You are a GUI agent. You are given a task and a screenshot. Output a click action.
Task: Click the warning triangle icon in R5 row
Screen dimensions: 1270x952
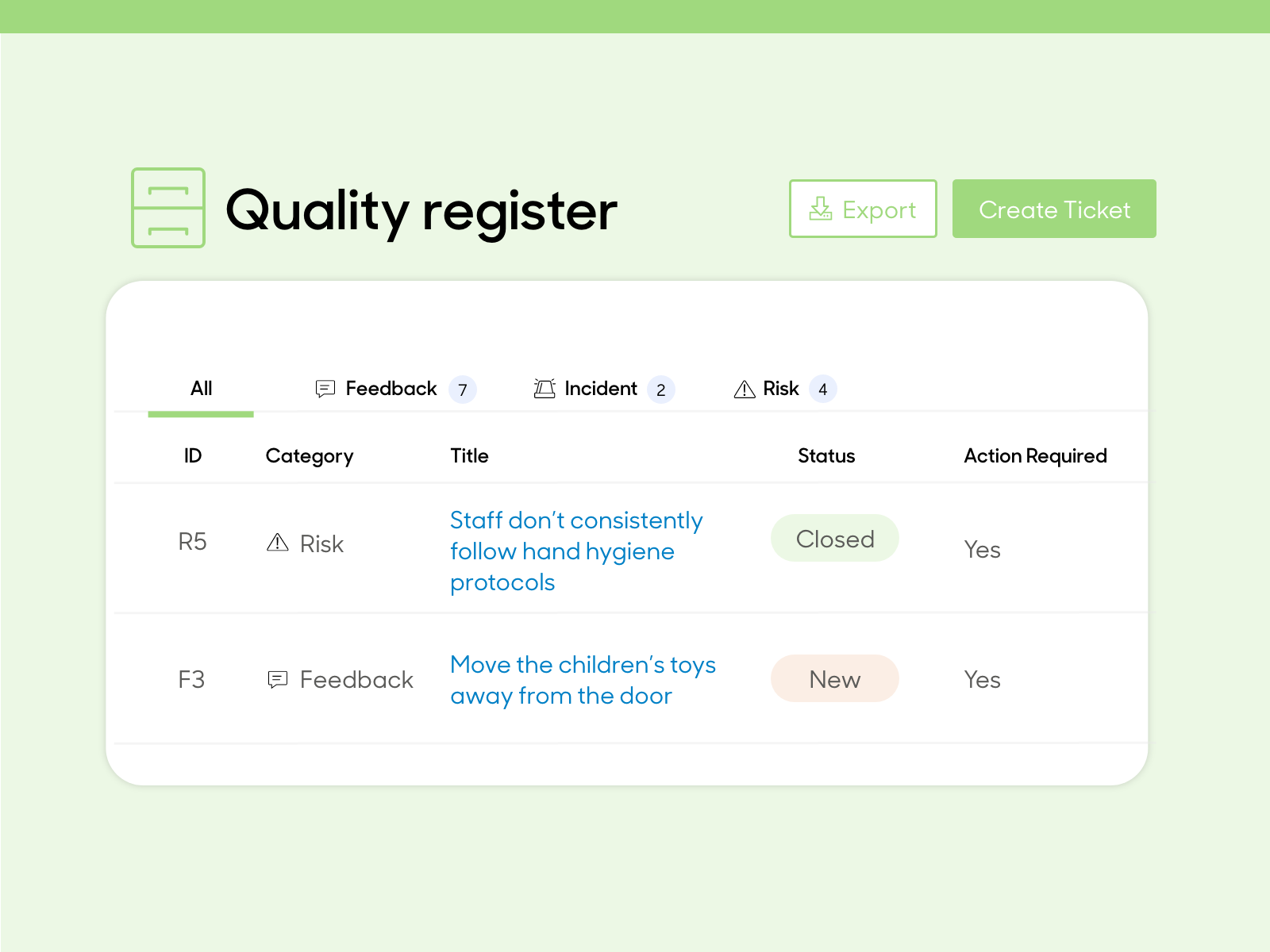point(277,543)
